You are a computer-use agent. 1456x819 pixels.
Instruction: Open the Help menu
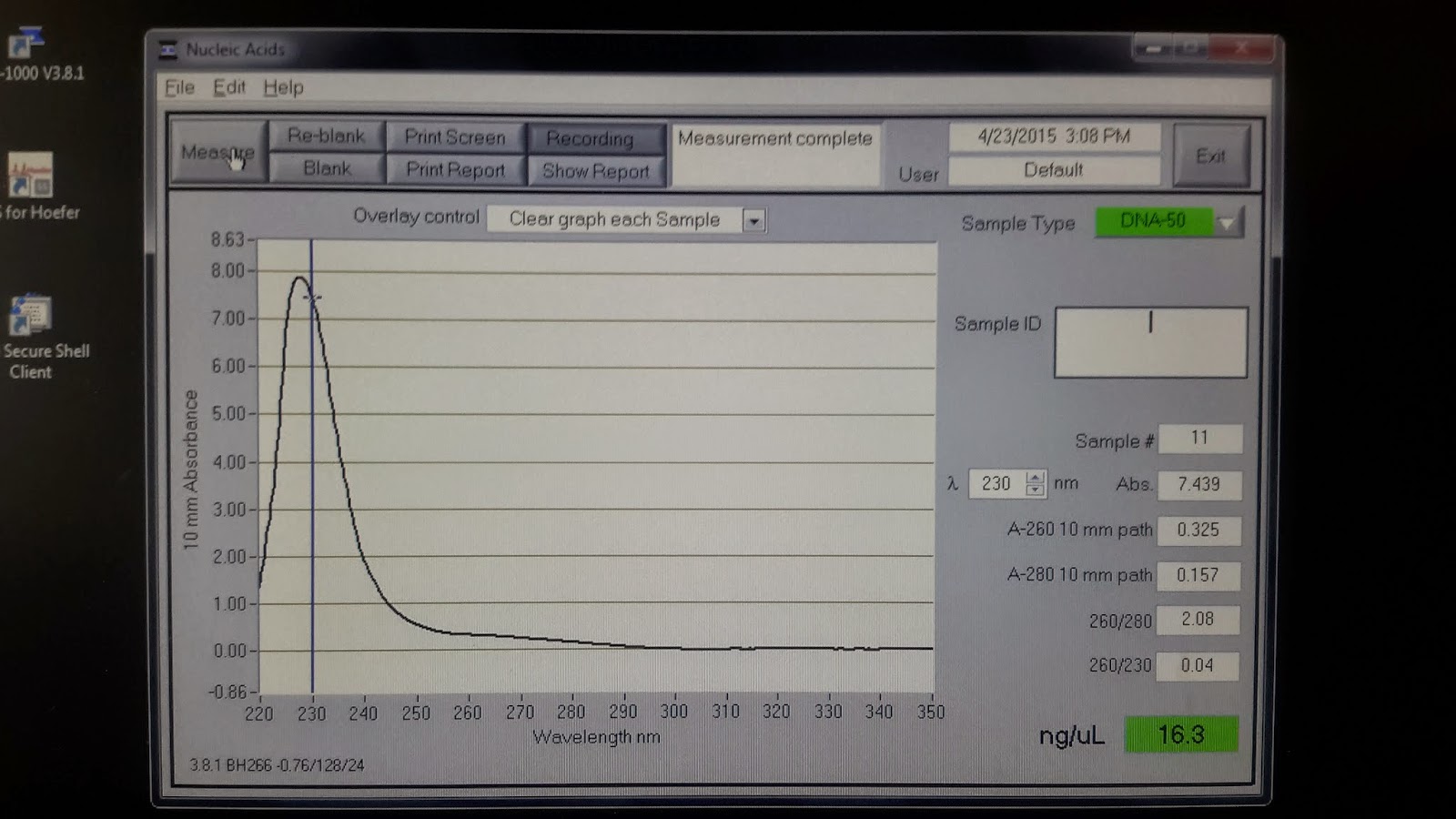[x=285, y=87]
